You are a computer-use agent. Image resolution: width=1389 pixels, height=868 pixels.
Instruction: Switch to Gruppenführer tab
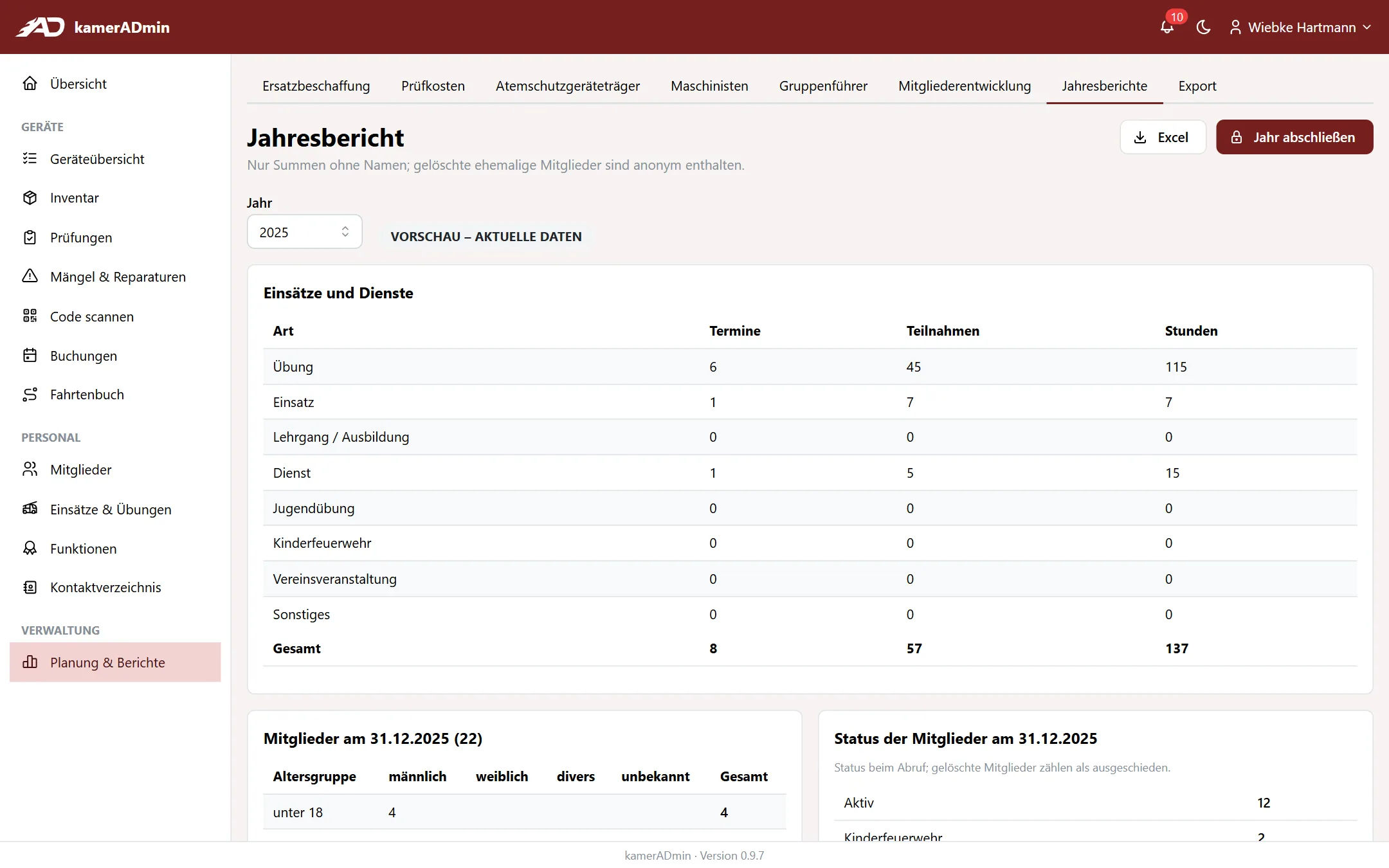tap(823, 86)
